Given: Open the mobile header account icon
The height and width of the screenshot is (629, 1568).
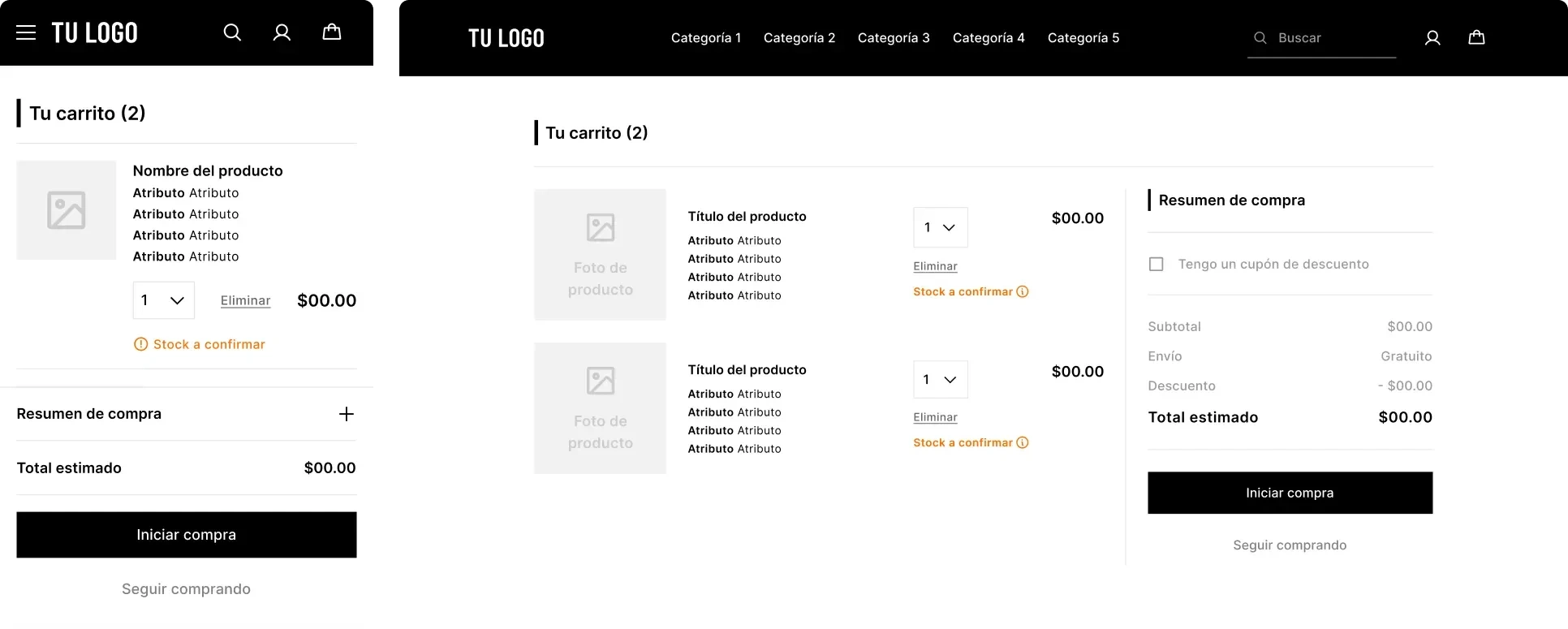Looking at the screenshot, I should point(282,32).
